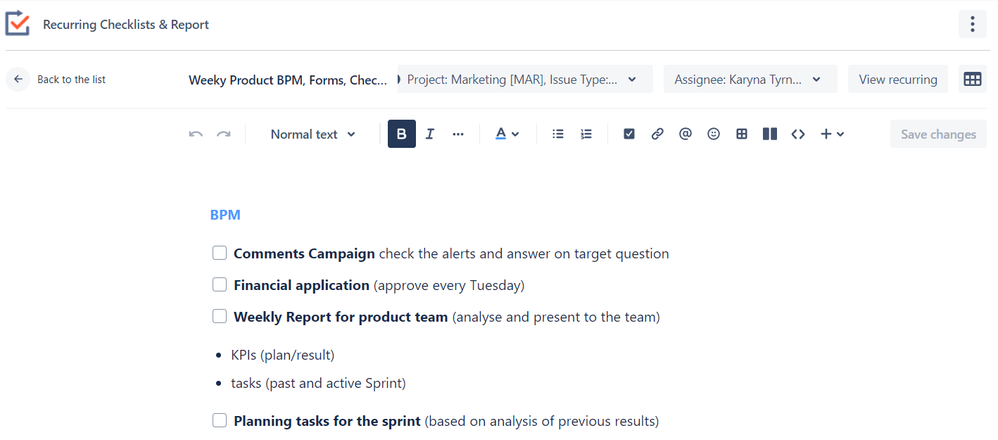Insert a code snippet
Viewport: 998px width, 440px height.
click(798, 134)
